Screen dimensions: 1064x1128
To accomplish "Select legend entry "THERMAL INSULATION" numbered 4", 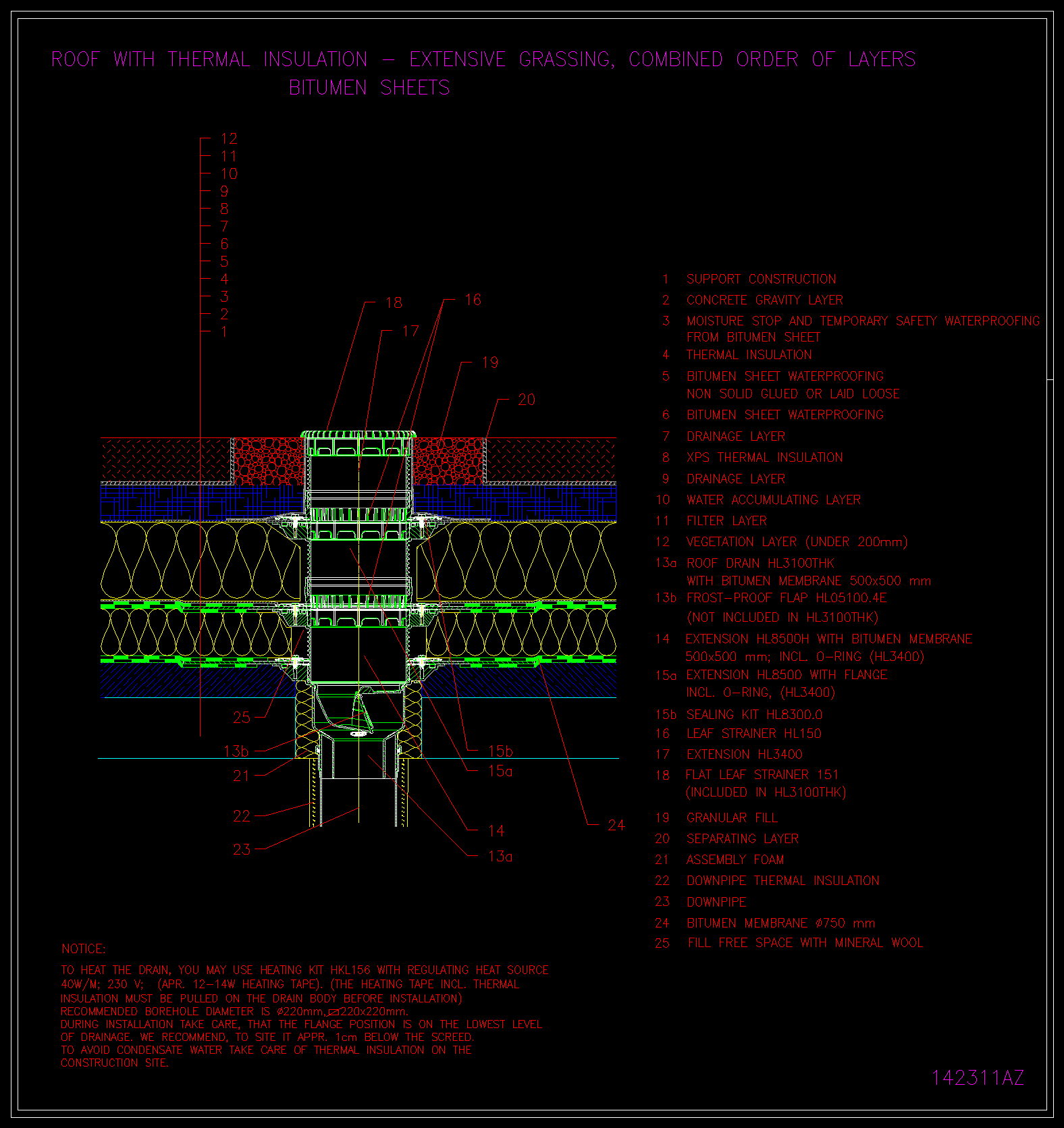I will [749, 354].
